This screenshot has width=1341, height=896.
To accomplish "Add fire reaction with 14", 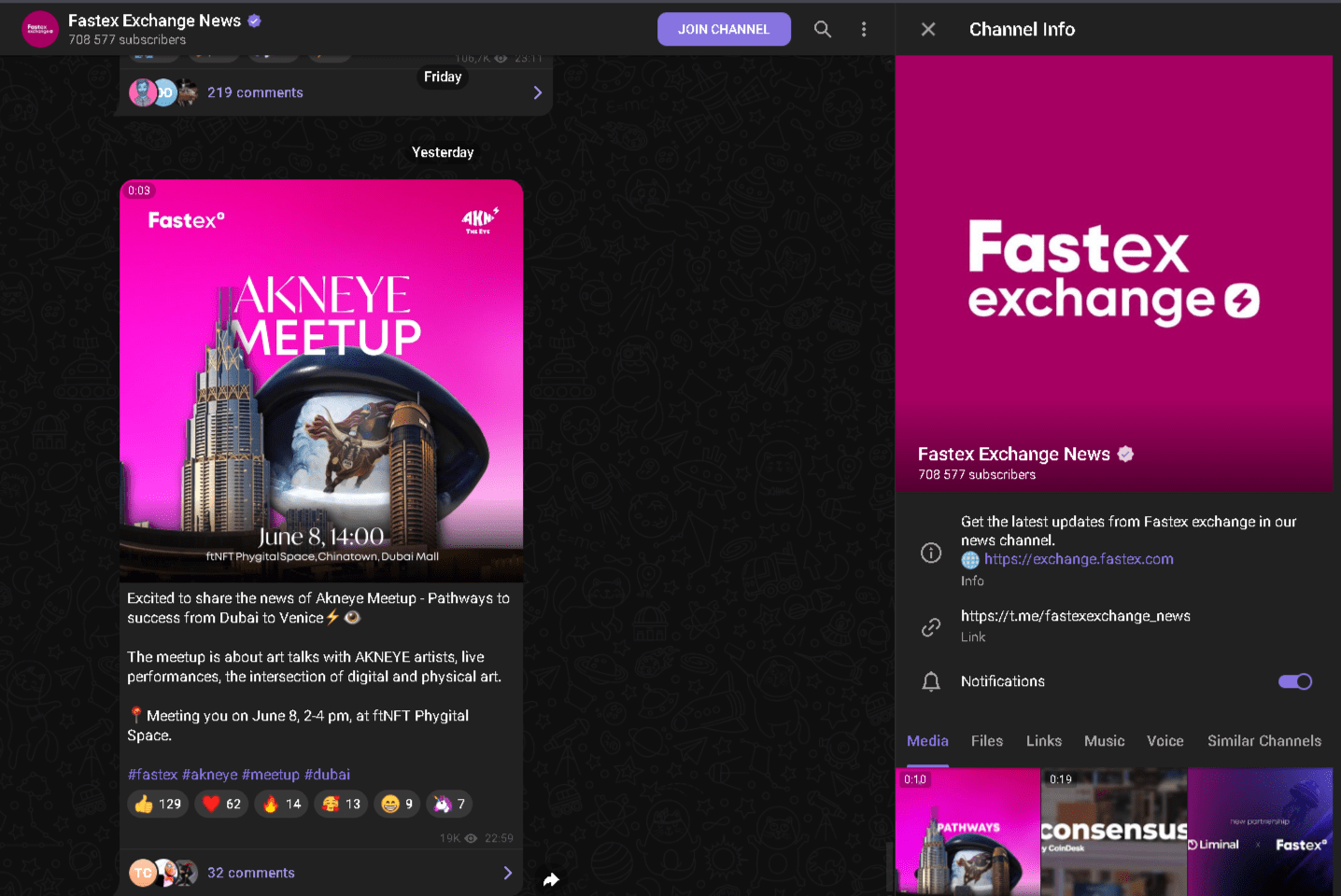I will pos(281,804).
